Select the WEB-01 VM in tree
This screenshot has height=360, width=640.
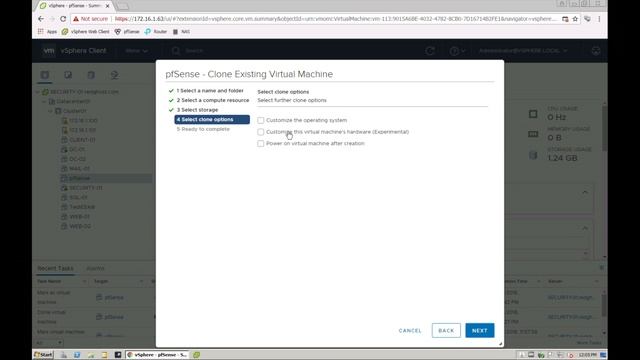coord(79,217)
